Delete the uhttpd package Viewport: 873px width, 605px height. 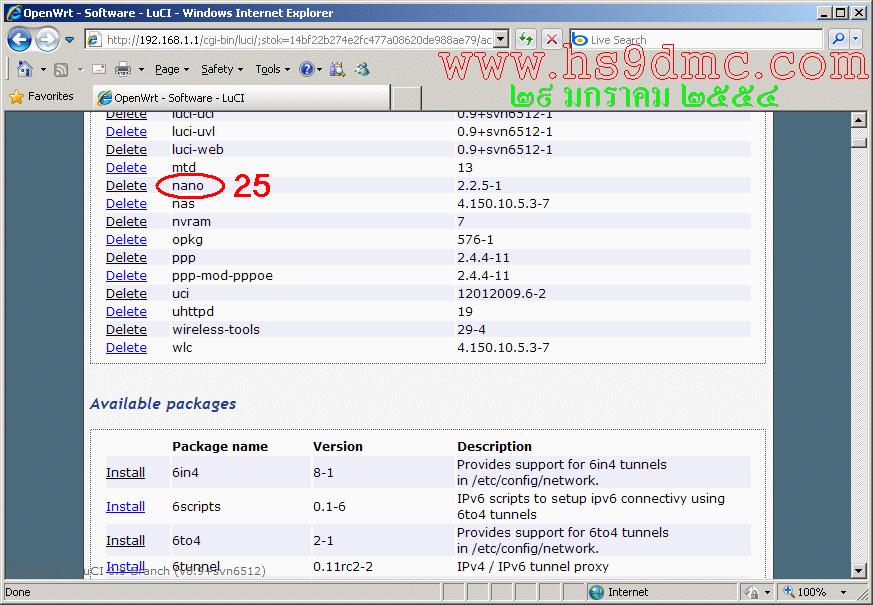126,312
